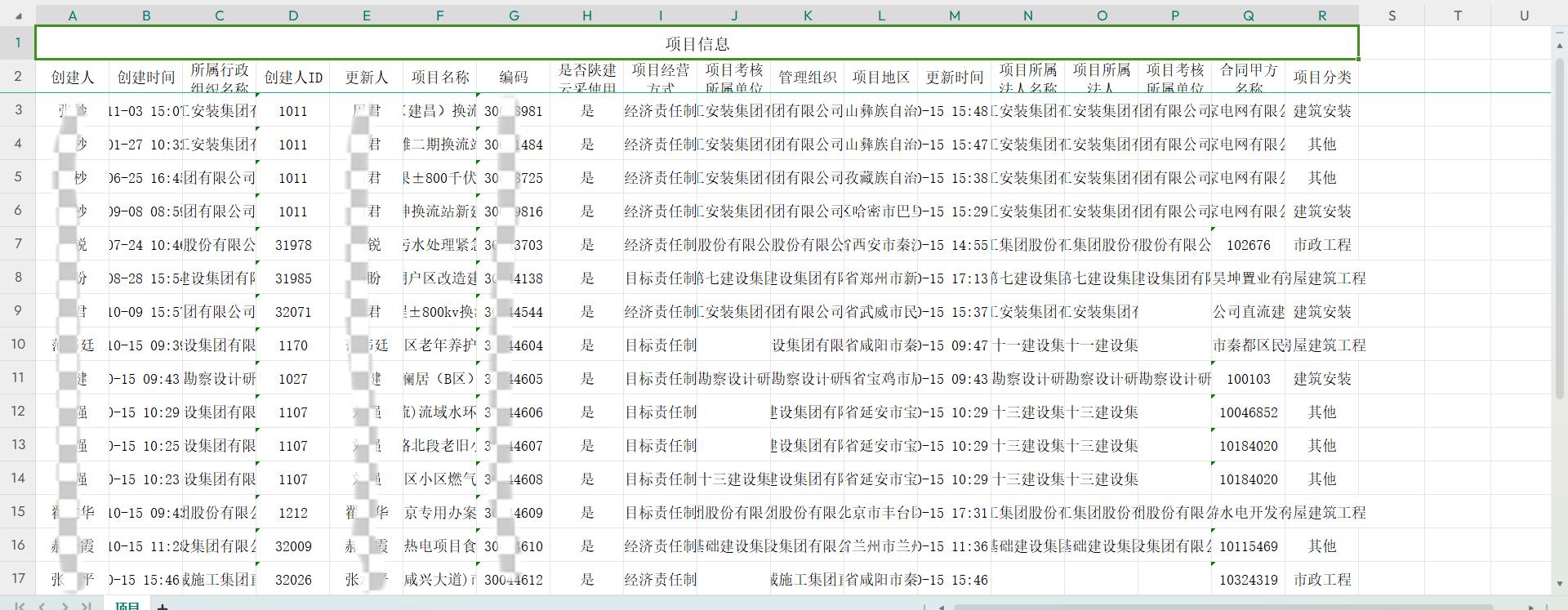Select row 10 header
This screenshot has width=1568, height=610.
point(18,345)
